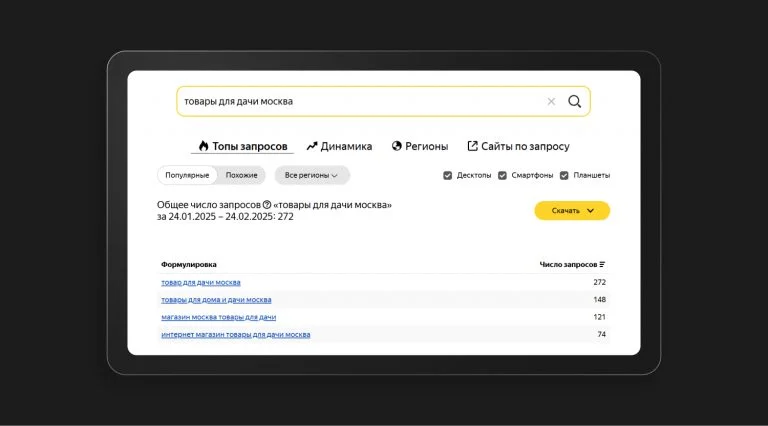
Task: Toggle the Смартфоны checkbox
Action: (x=502, y=175)
